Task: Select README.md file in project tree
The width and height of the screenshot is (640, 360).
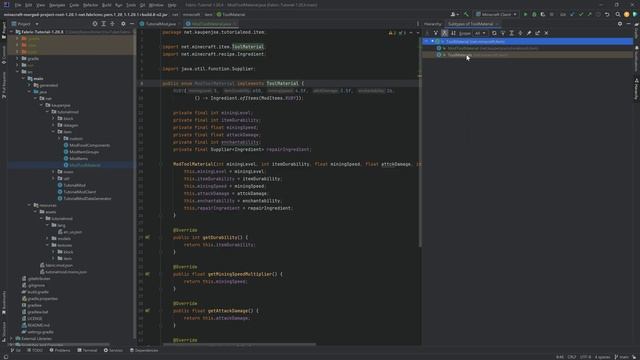Action: (x=38, y=325)
